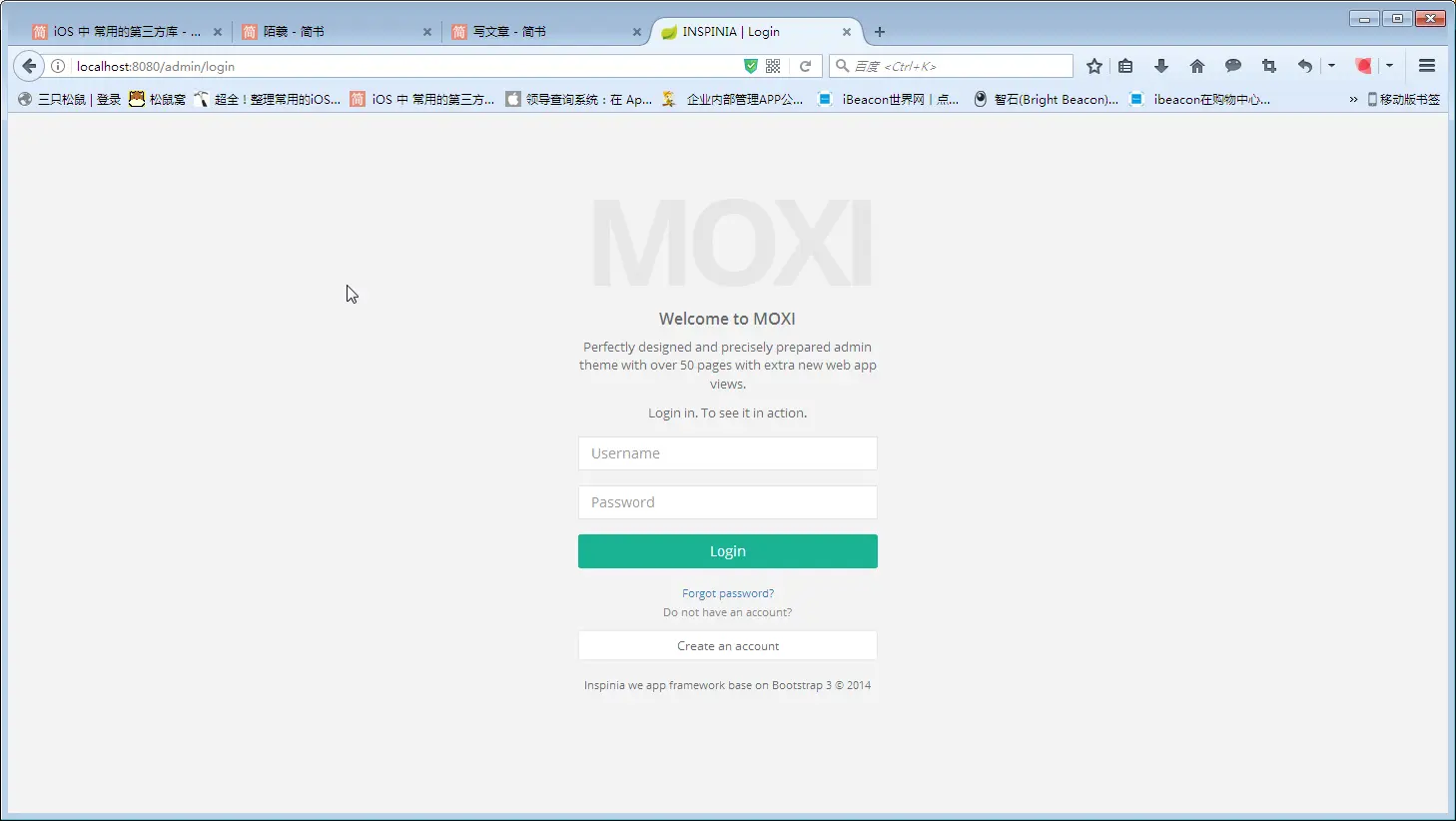Bookmark this page with the star icon

point(1094,66)
